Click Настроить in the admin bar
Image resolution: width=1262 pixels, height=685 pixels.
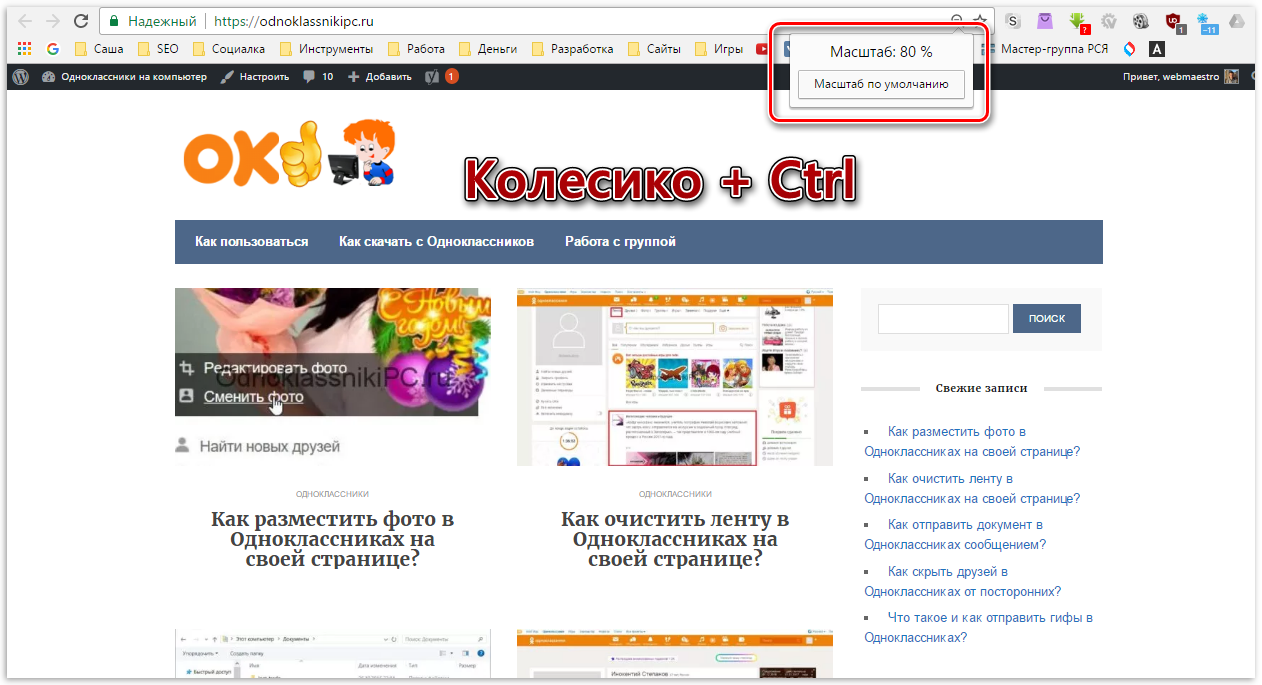click(x=254, y=76)
